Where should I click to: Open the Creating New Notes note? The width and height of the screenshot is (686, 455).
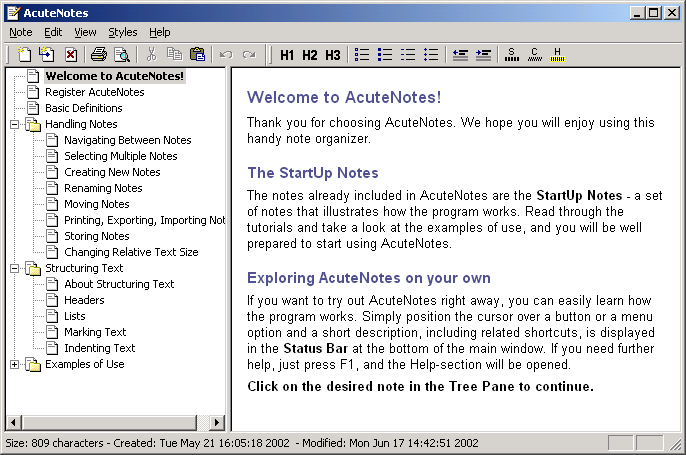tap(112, 172)
